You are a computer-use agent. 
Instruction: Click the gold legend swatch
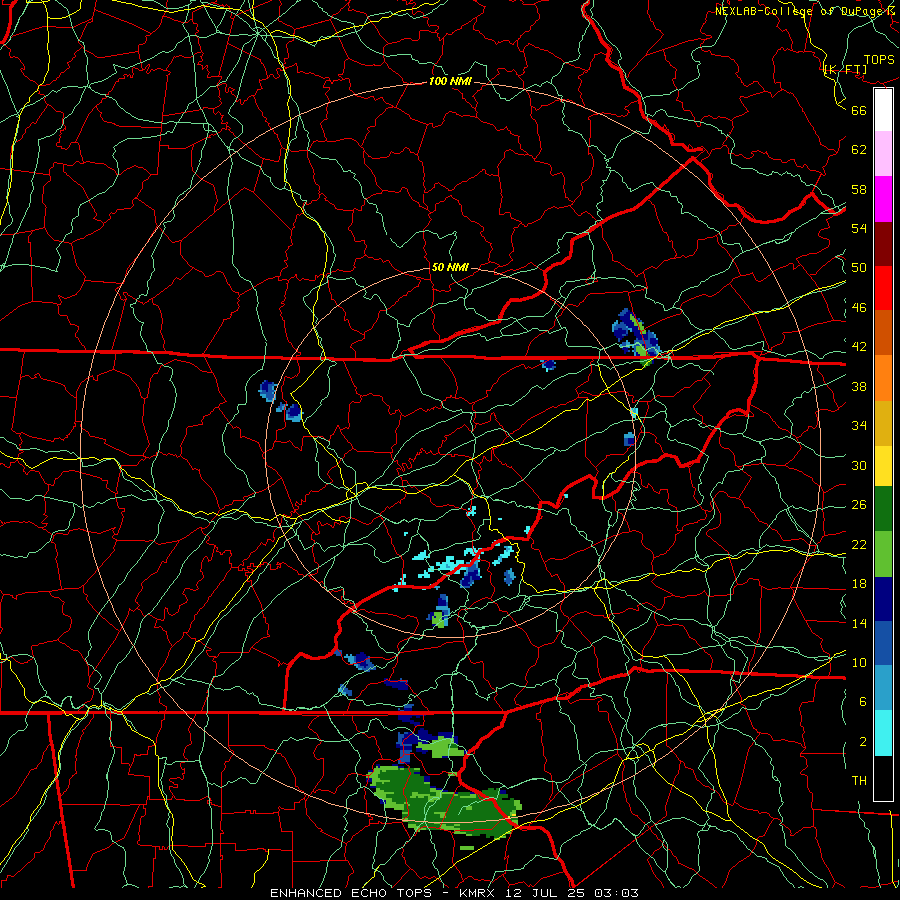883,422
